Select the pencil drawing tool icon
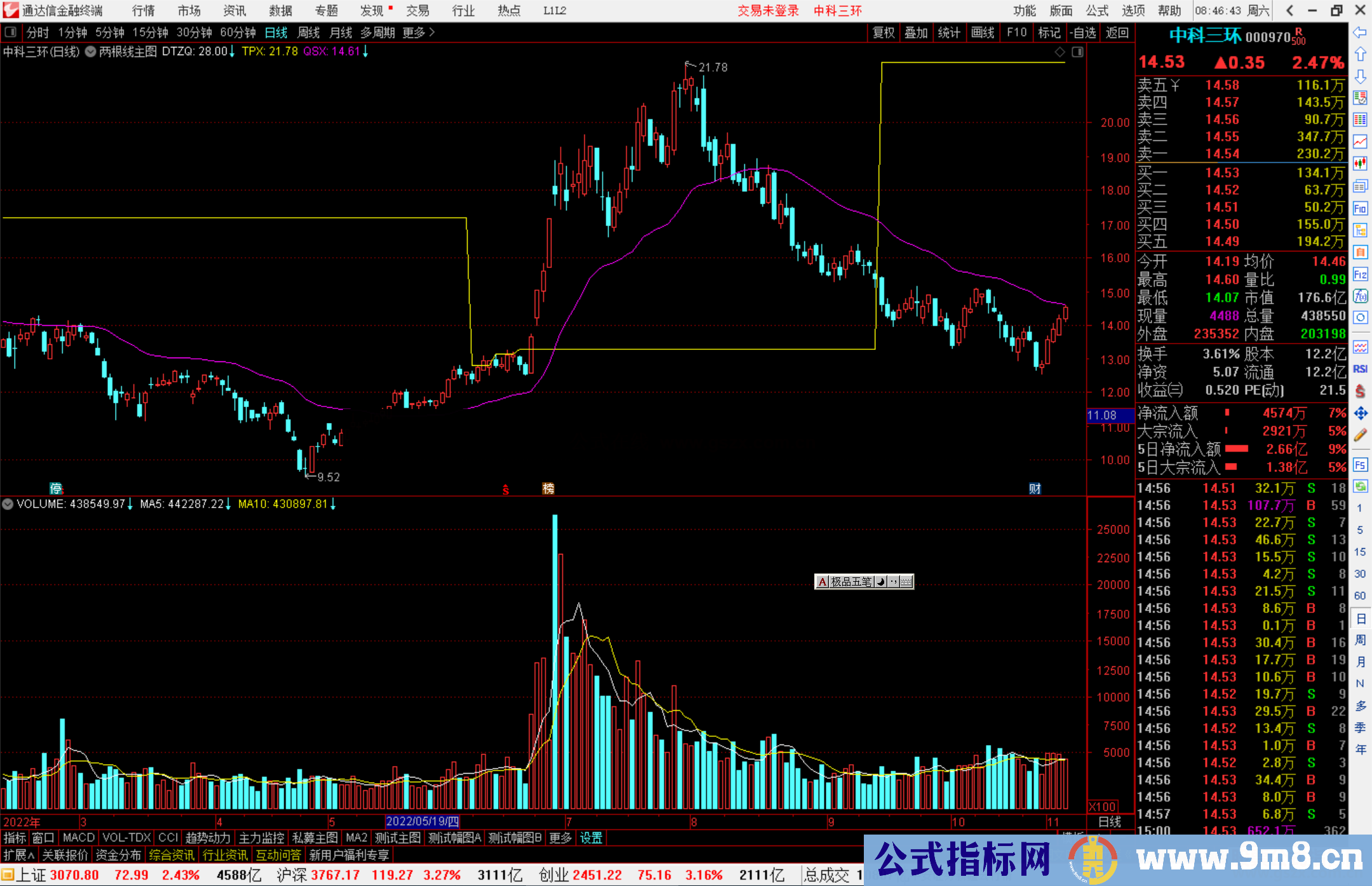 [1360, 436]
